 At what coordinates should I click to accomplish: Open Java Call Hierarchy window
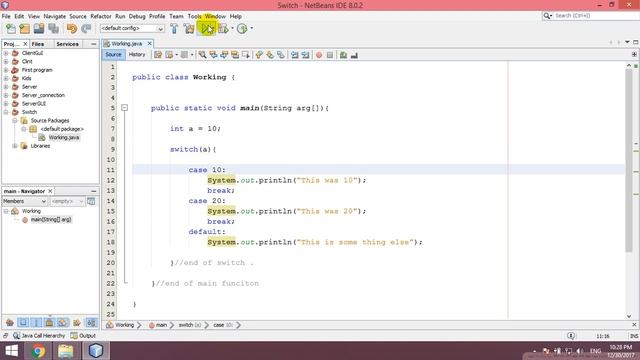[39, 336]
